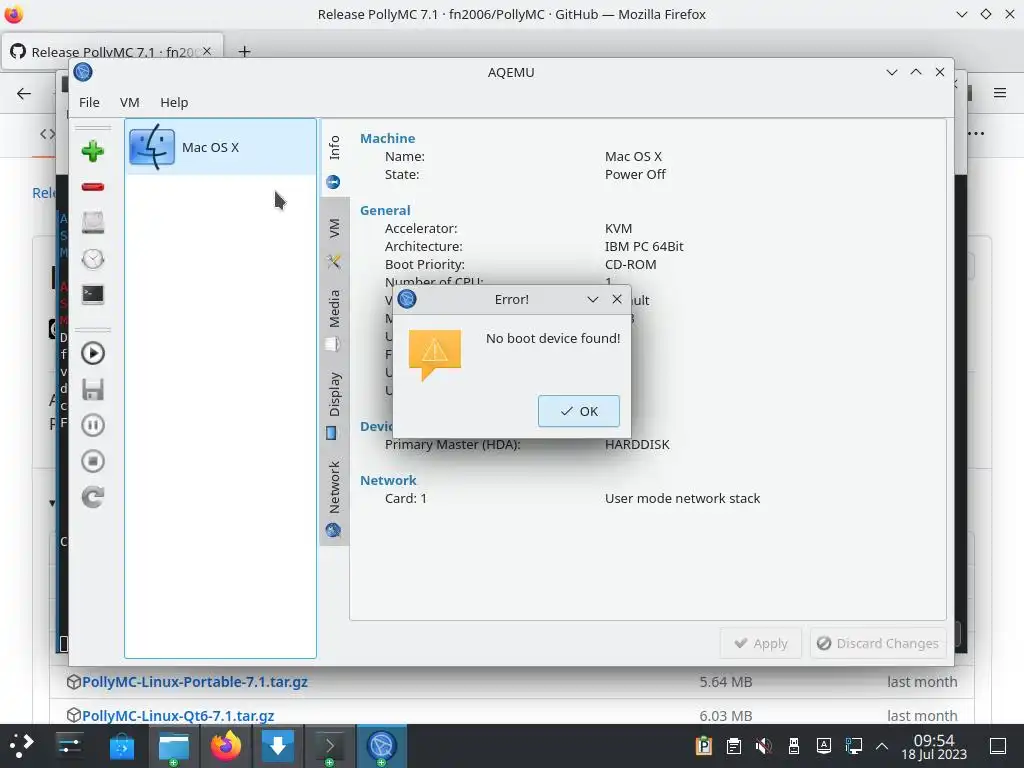Click the floppy save VM state icon
The width and height of the screenshot is (1024, 768).
click(x=93, y=390)
